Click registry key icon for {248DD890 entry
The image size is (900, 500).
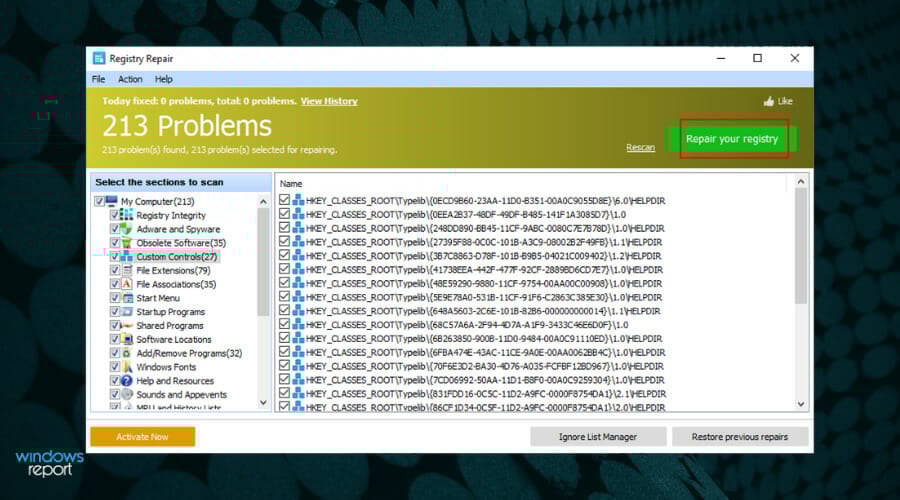[x=298, y=228]
